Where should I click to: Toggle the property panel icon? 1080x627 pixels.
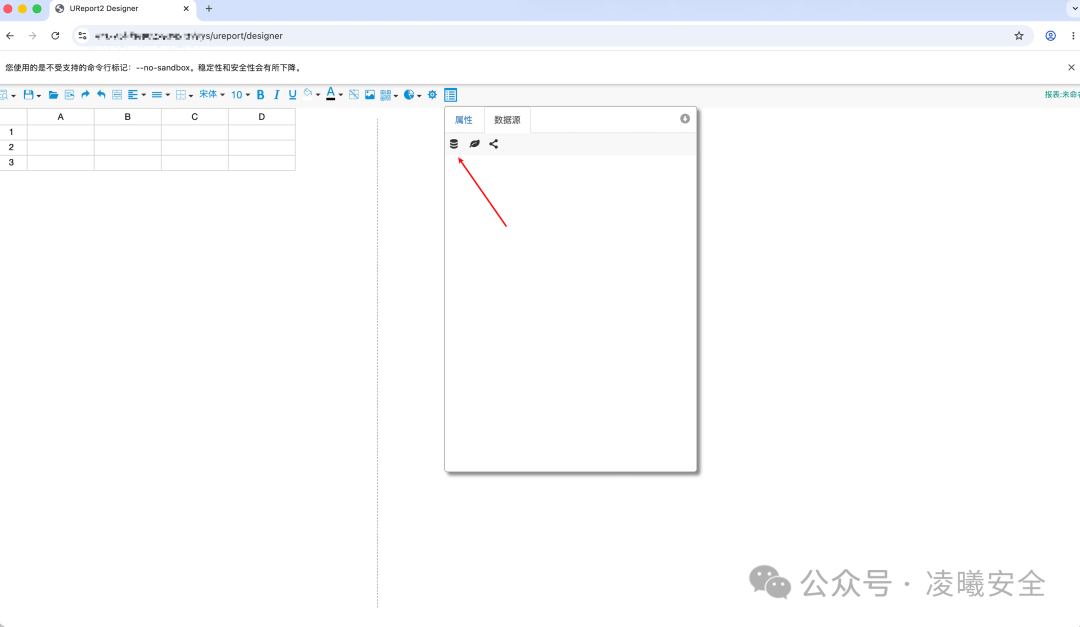click(x=450, y=95)
